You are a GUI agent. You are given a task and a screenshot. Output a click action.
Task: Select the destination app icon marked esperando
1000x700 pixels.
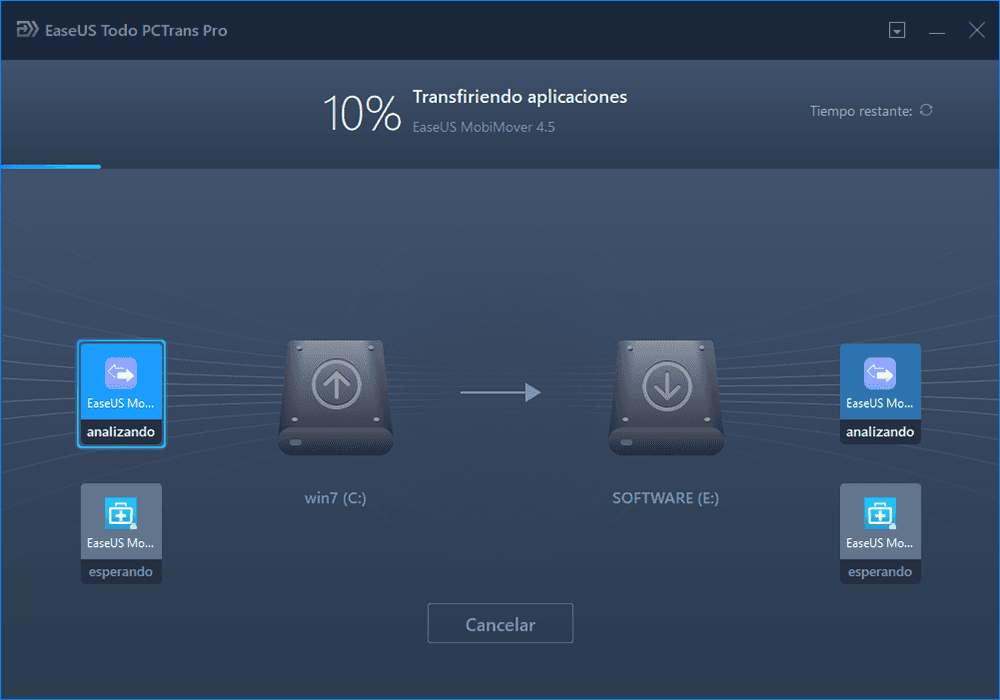(879, 513)
